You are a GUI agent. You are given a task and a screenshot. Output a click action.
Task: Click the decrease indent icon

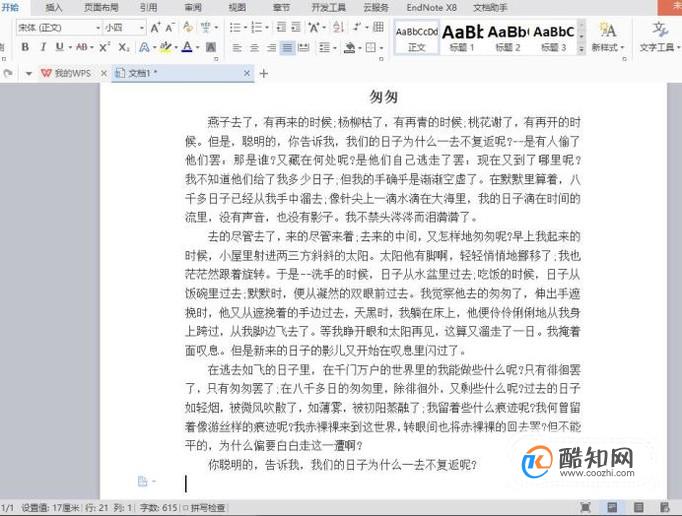(281, 27)
